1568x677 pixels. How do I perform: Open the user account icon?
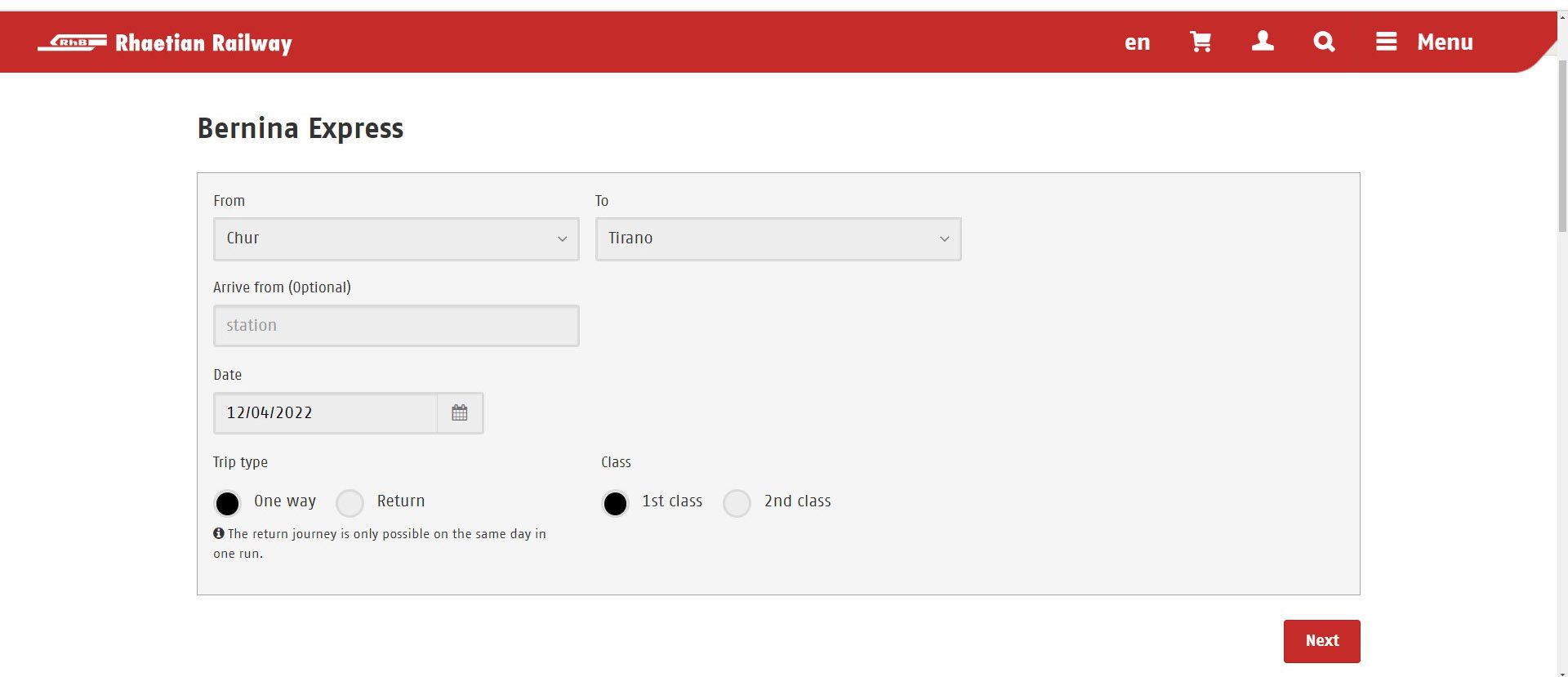[1263, 42]
